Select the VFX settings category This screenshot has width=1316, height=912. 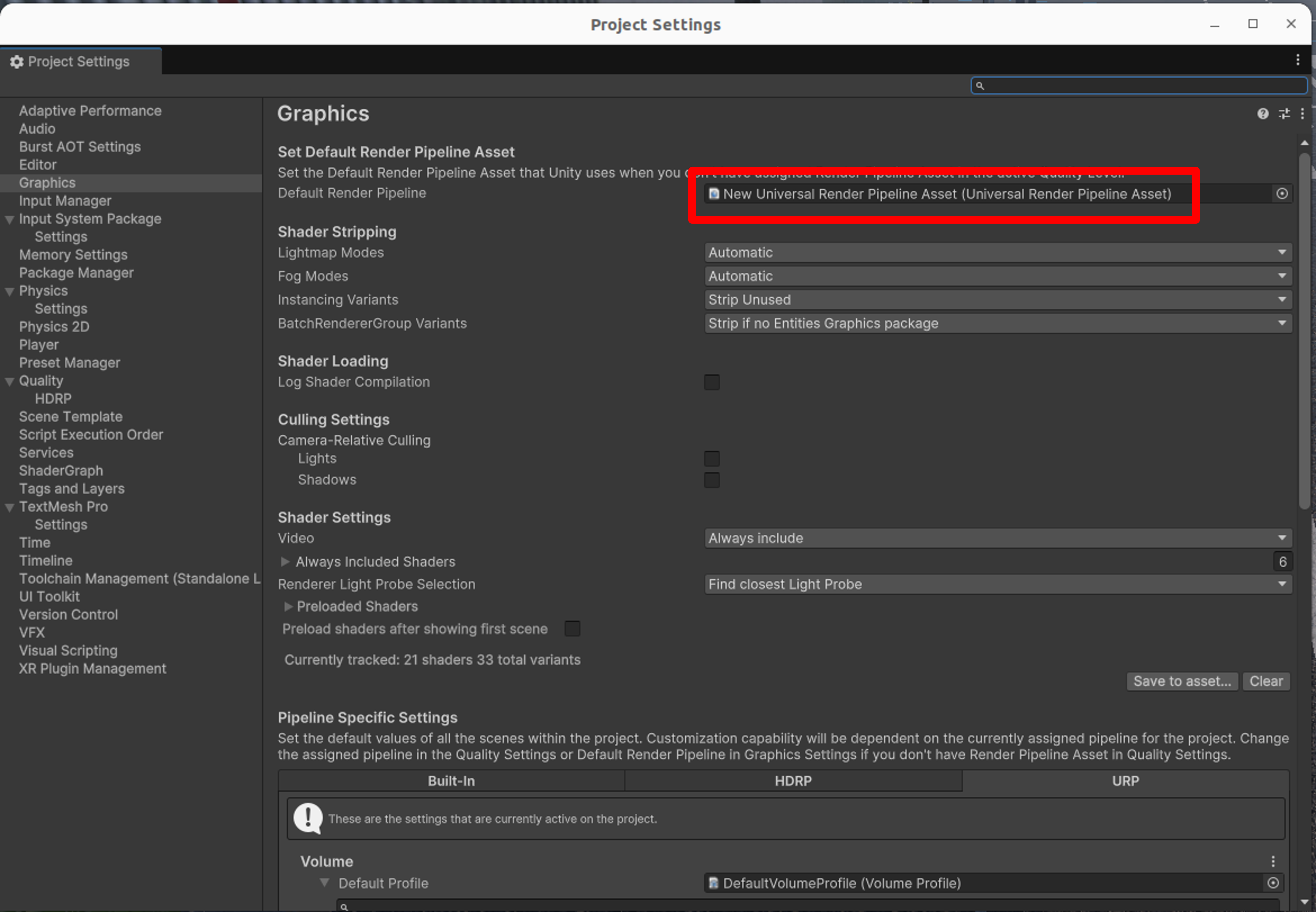[x=32, y=633]
